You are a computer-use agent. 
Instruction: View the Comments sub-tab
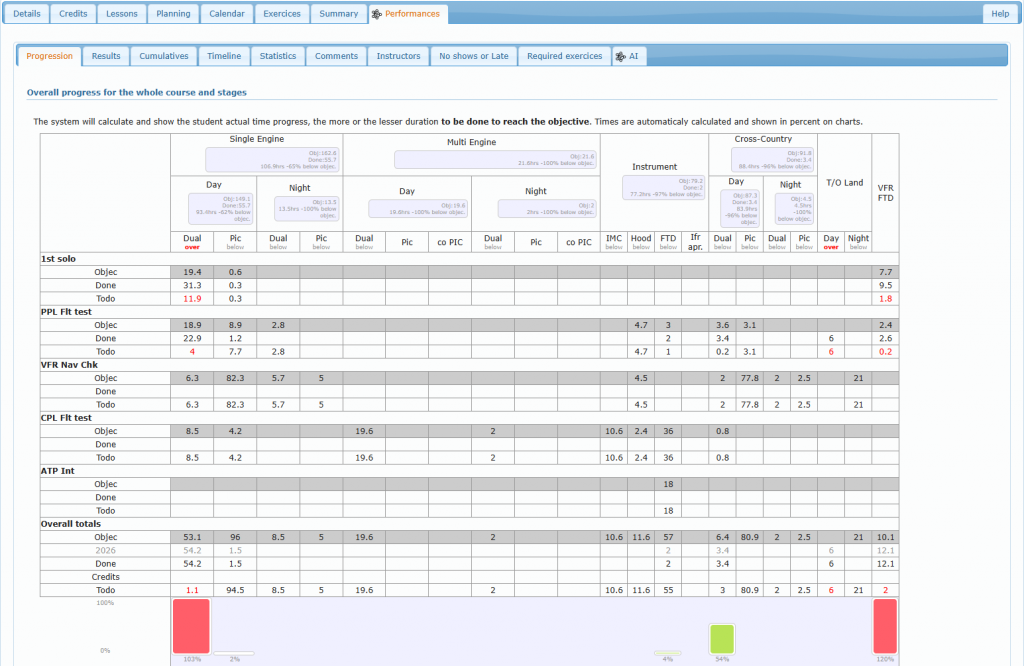336,56
